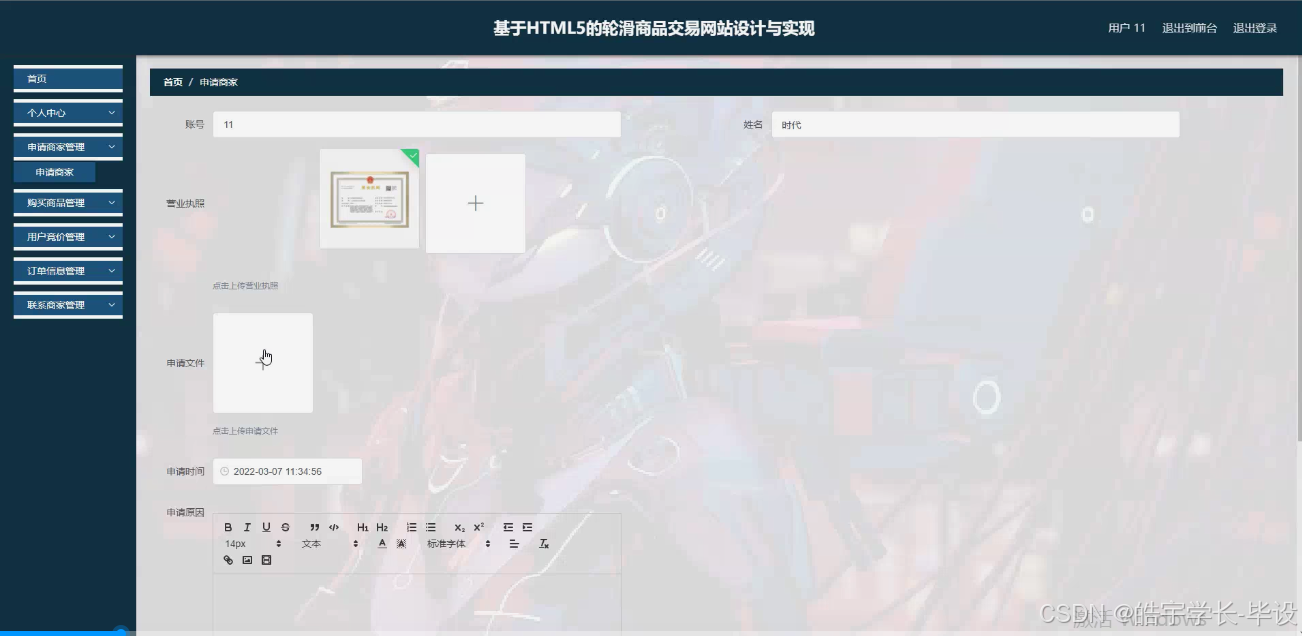Viewport: 1302px width, 636px height.
Task: Expand the 个人中心 sidebar menu
Action: click(67, 112)
